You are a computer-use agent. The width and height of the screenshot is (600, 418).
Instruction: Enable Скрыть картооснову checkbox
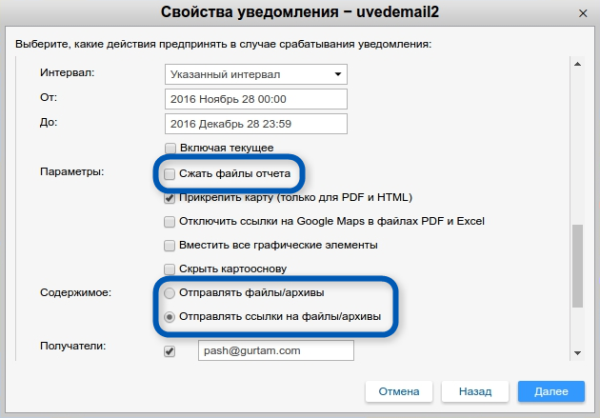[169, 269]
